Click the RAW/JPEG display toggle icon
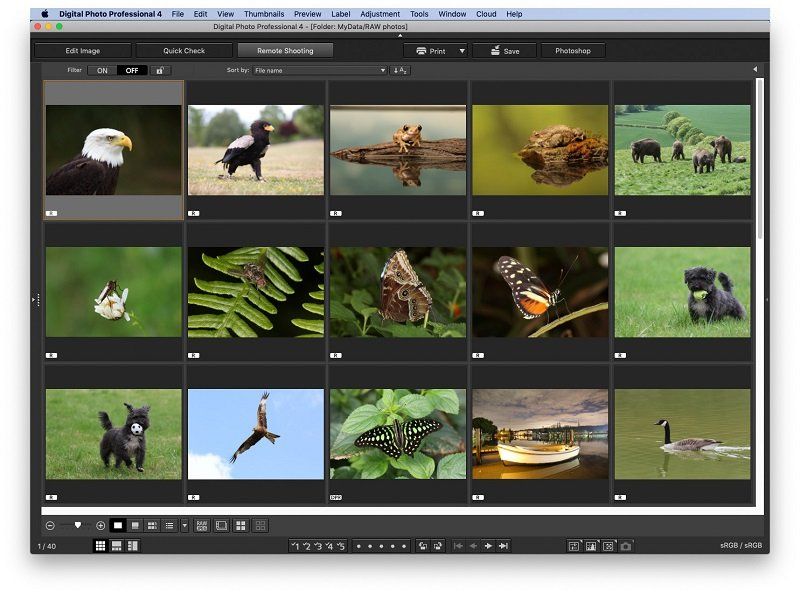 [x=201, y=523]
